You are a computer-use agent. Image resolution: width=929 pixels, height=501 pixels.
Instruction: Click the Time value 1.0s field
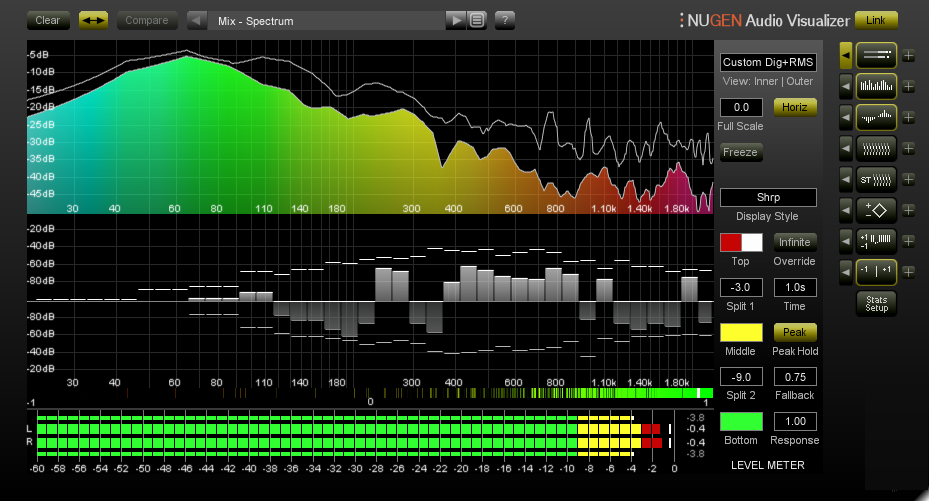point(795,287)
